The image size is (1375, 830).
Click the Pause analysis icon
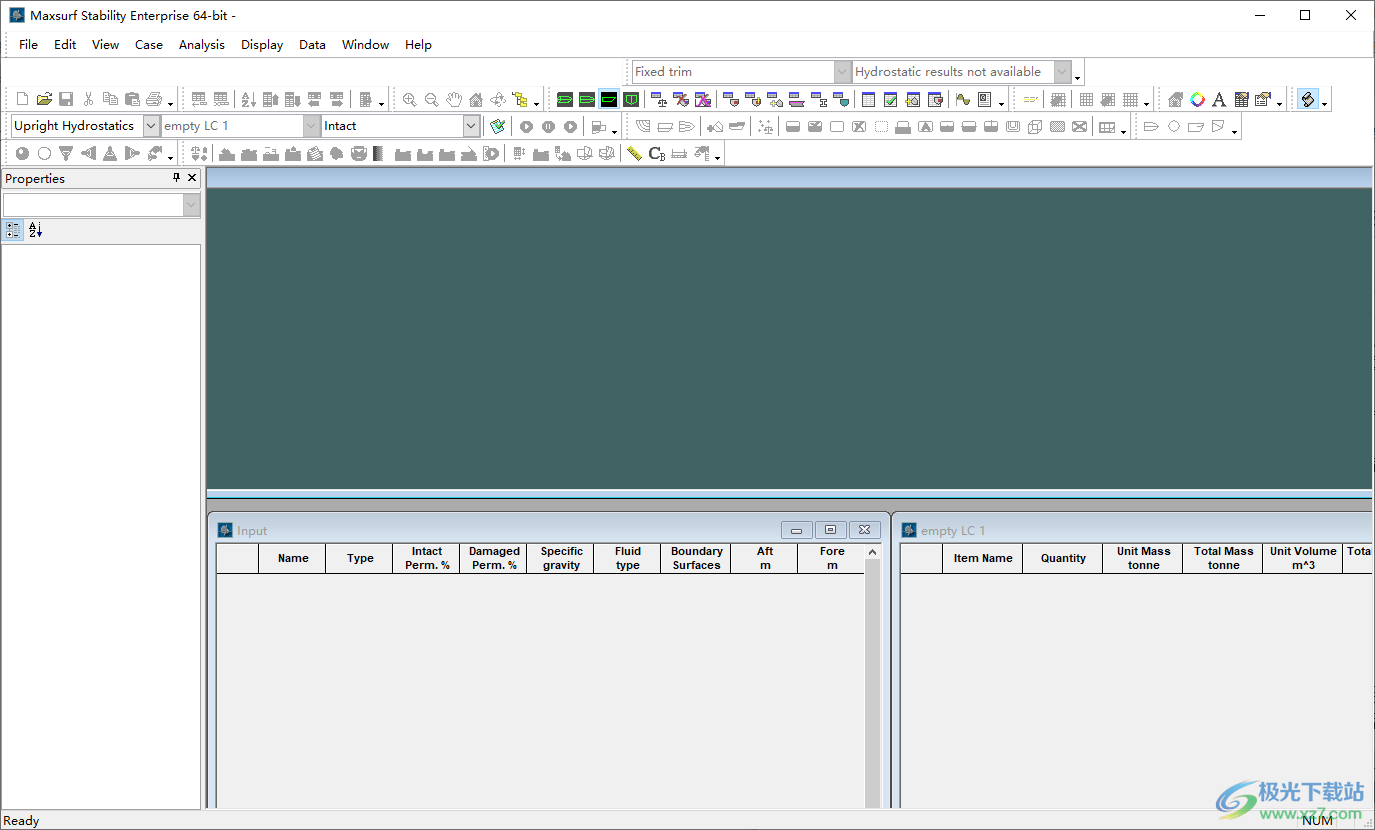(548, 126)
